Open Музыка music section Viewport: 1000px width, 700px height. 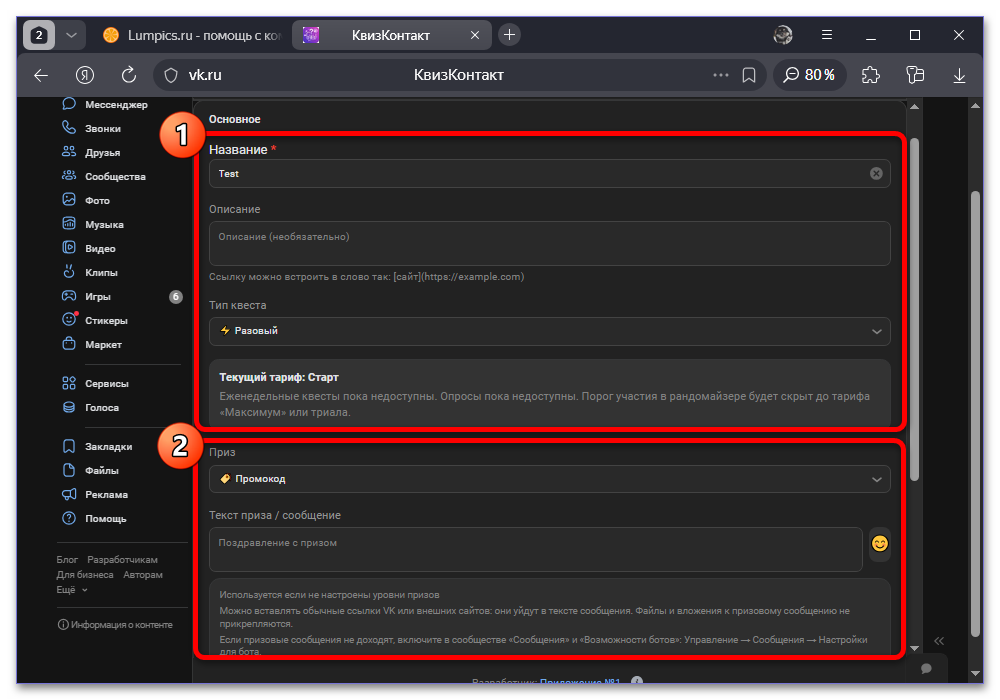(93, 224)
